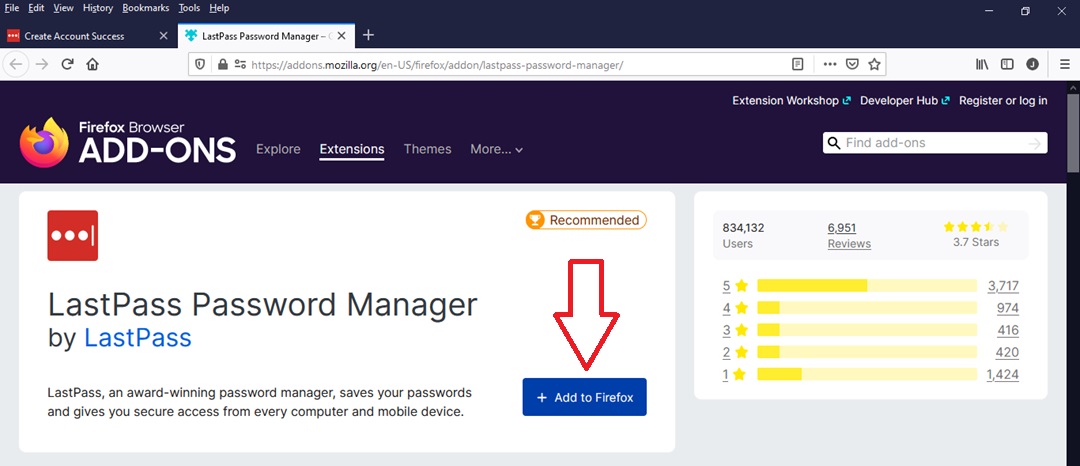Focus the Find add-ons search field
This screenshot has height=466, width=1080.
(x=935, y=142)
